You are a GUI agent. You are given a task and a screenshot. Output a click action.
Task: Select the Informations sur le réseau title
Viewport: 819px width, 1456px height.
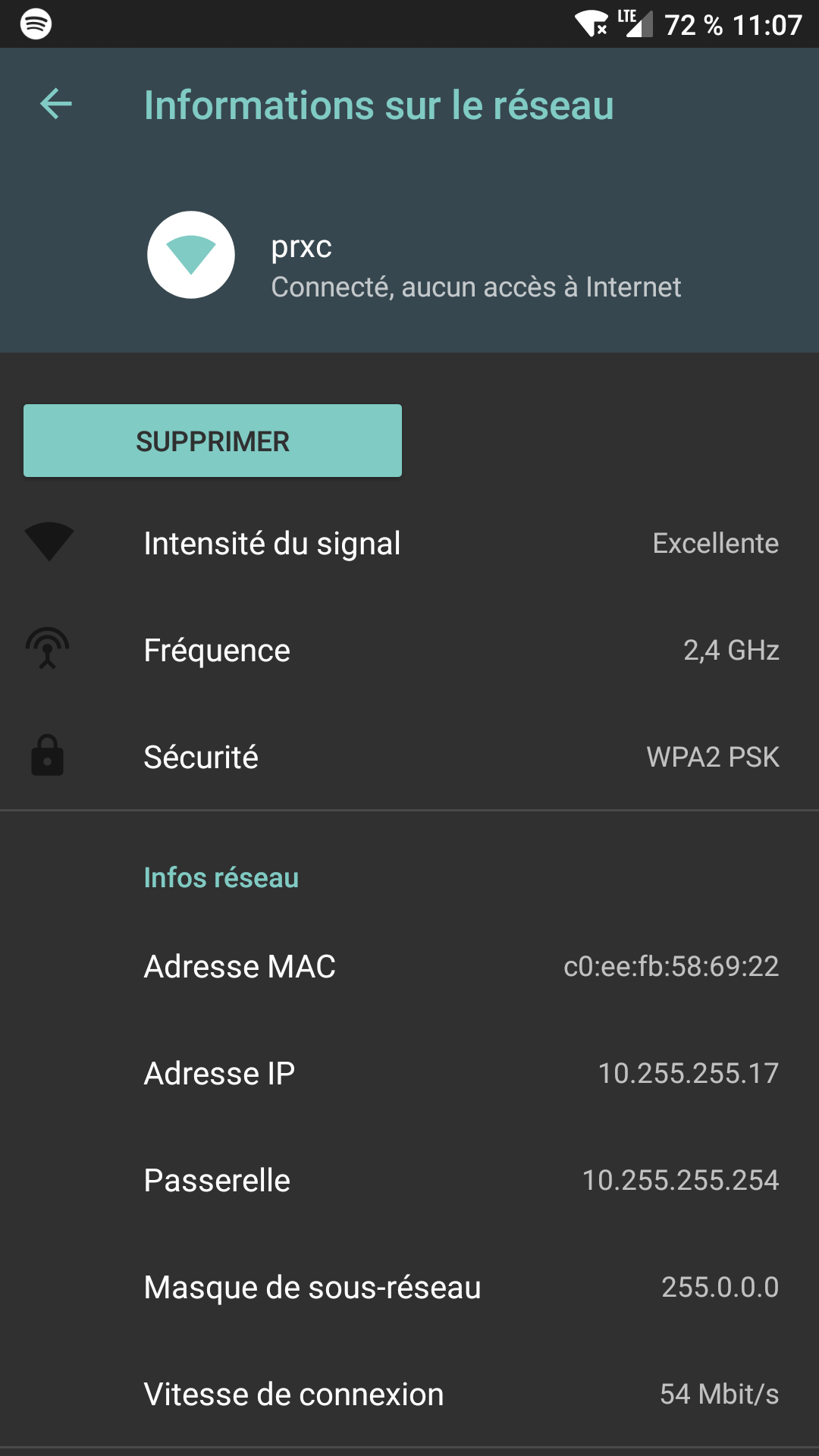pyautogui.click(x=378, y=106)
